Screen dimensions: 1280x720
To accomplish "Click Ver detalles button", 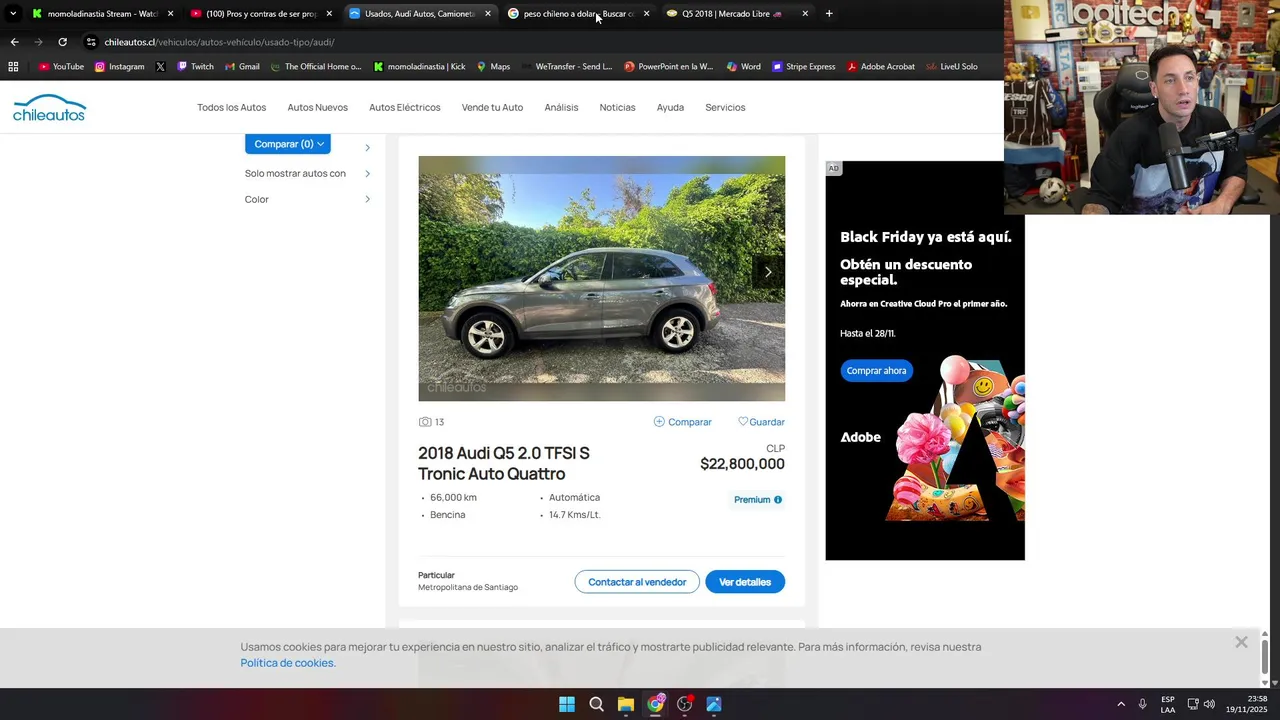I will (x=745, y=582).
